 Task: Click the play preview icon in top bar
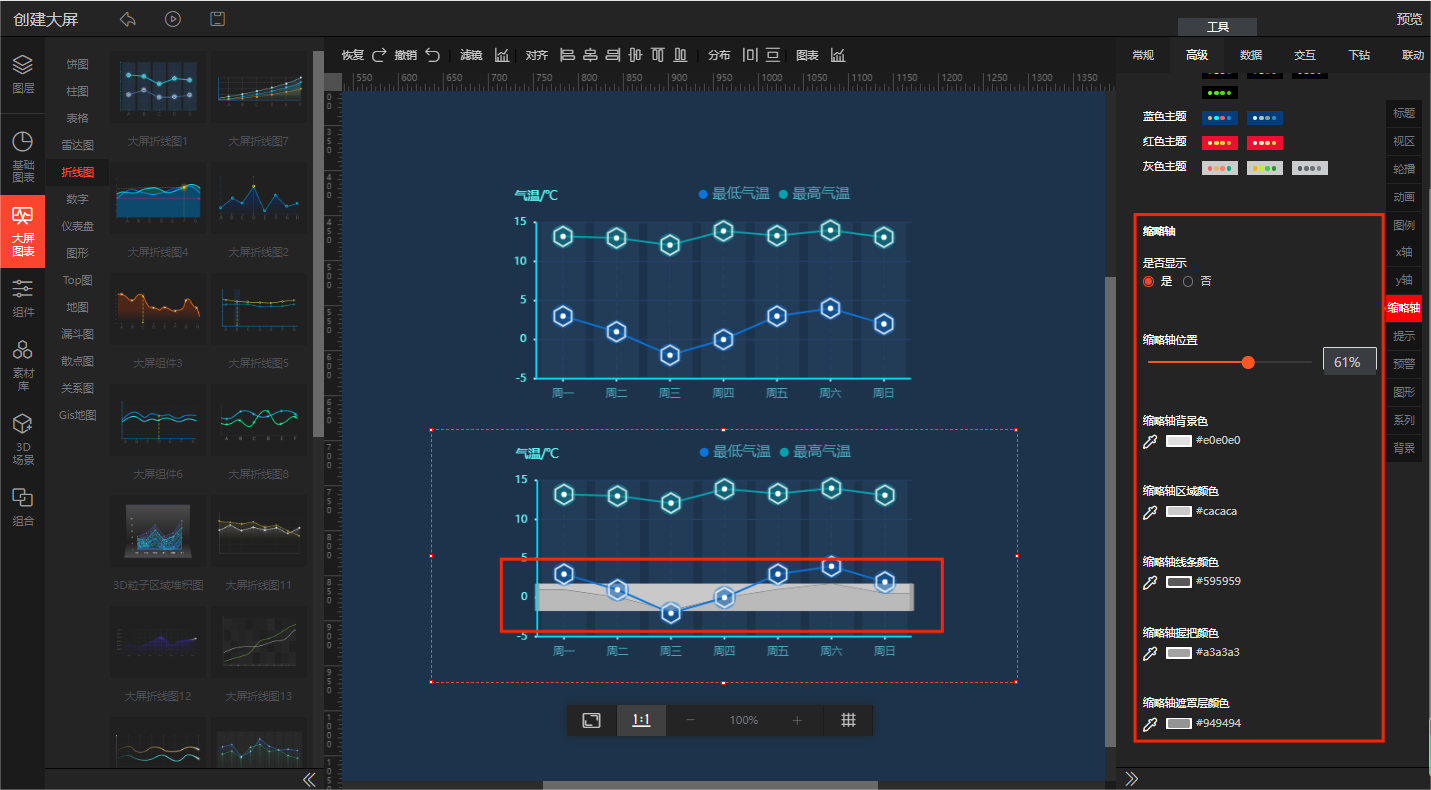(173, 19)
